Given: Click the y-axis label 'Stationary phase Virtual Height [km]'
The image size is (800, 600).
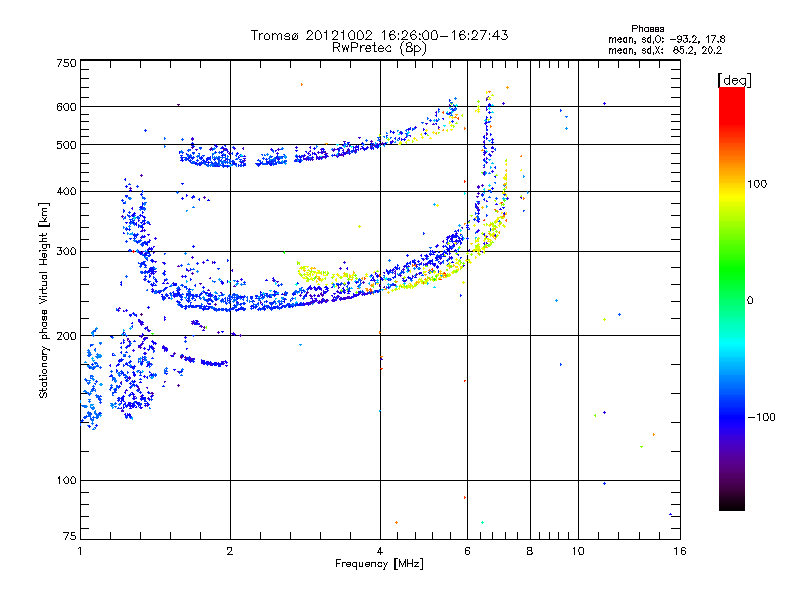Looking at the screenshot, I should pyautogui.click(x=43, y=300).
